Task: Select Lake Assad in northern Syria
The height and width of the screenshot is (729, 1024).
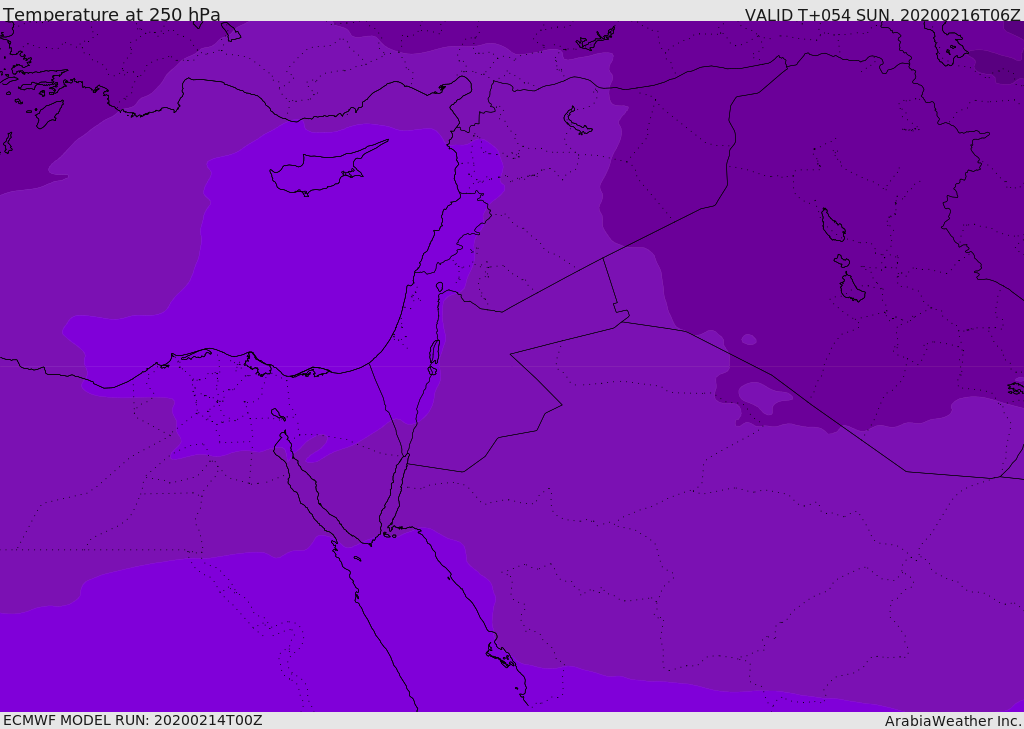Action: tap(578, 121)
